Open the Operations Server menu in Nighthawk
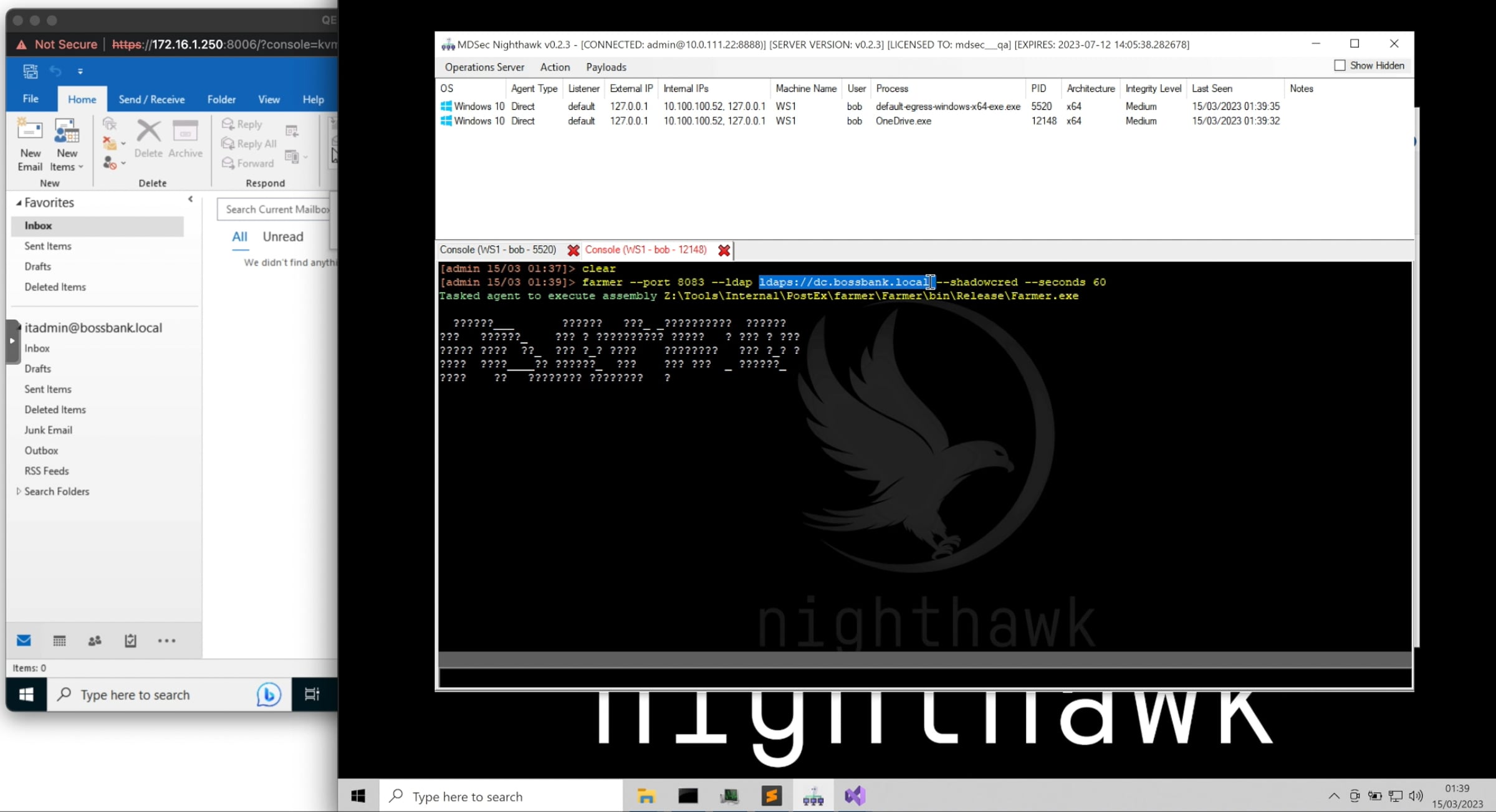1496x812 pixels. point(484,67)
